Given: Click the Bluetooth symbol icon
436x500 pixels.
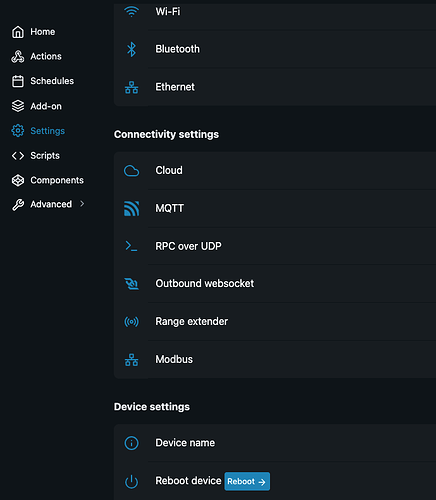Looking at the screenshot, I should point(131,49).
